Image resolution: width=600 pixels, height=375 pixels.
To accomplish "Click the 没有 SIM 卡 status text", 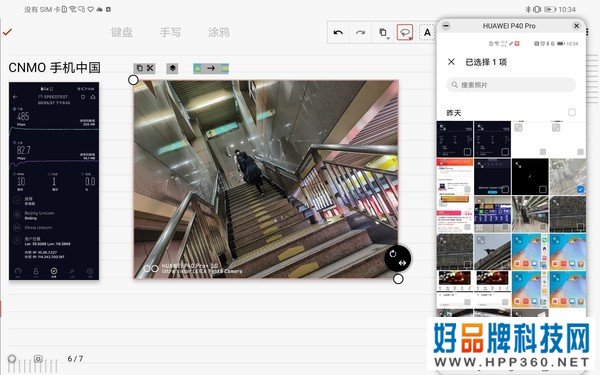I will pyautogui.click(x=42, y=9).
